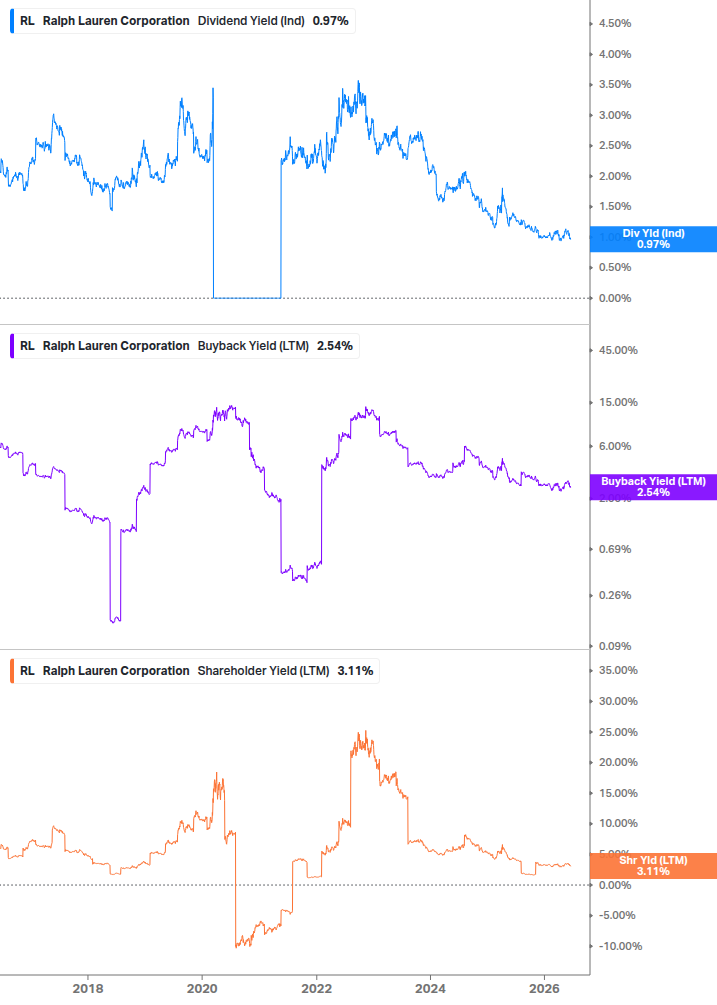Click the Shareholder Yield (LTM) legend label

tap(263, 671)
